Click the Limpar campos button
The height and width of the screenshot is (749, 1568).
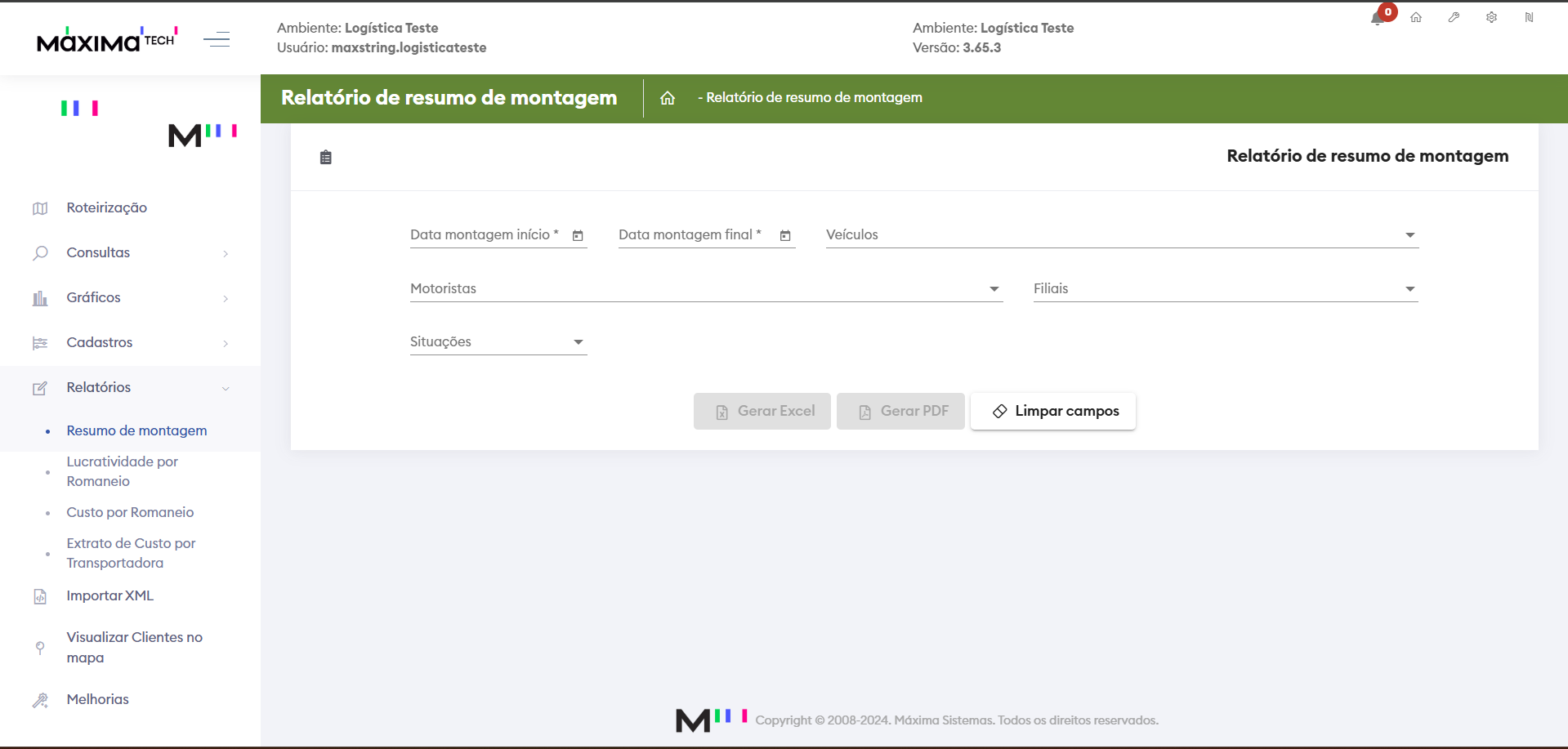[x=1053, y=412]
